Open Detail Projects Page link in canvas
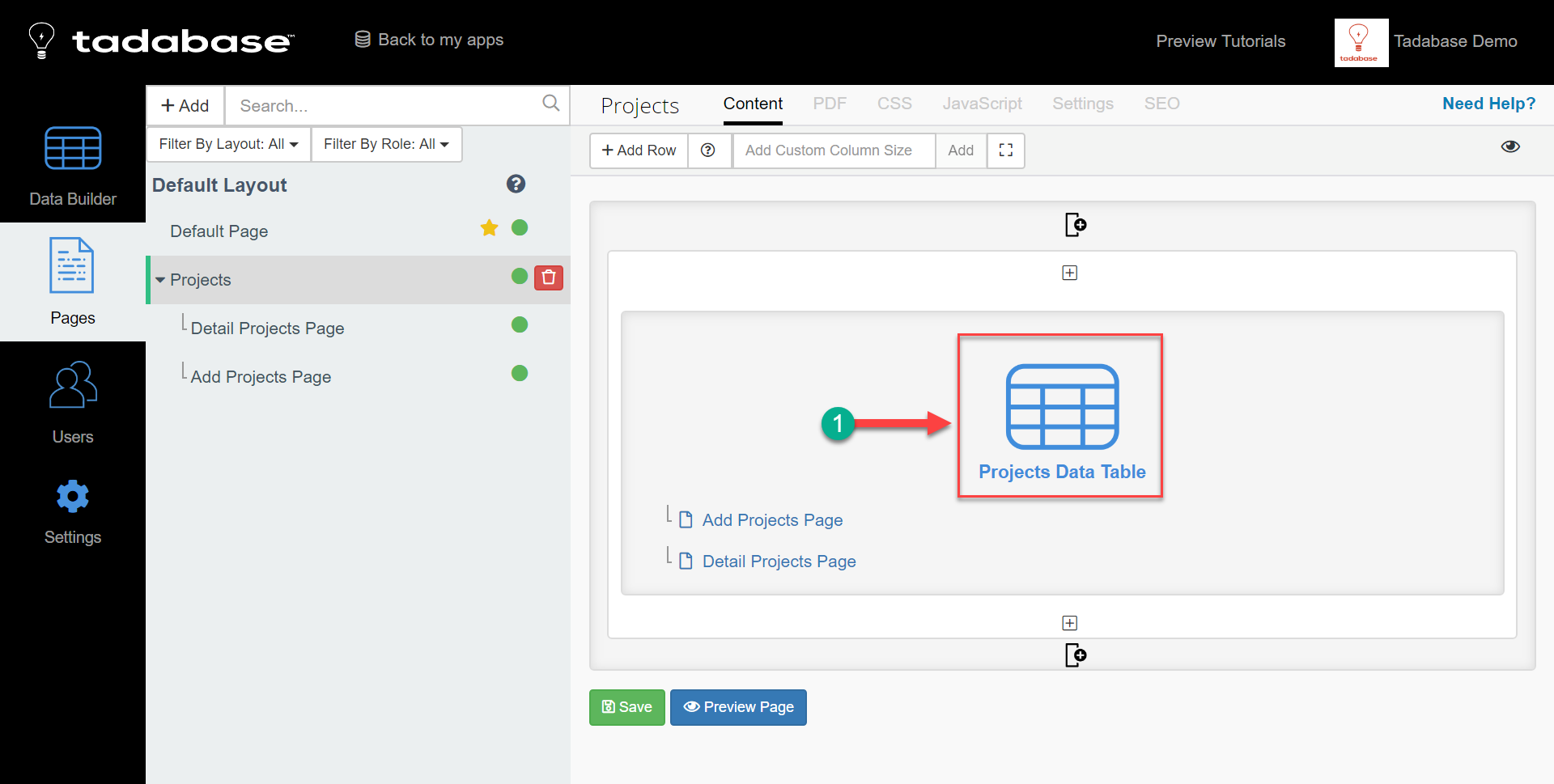Screen dimensions: 1554x784 coord(779,562)
